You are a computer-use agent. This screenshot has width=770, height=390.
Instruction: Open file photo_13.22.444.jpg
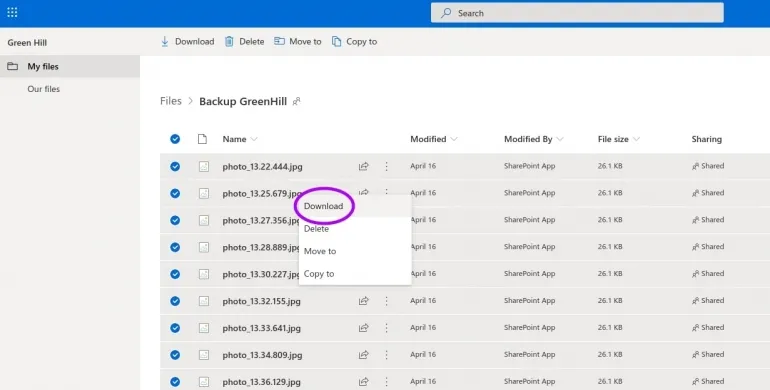pyautogui.click(x=262, y=167)
